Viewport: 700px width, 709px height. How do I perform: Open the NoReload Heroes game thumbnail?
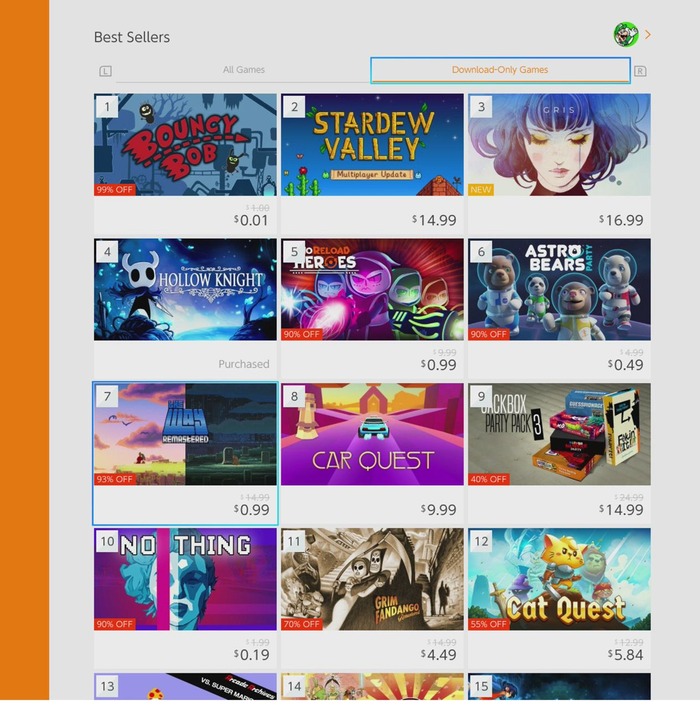pos(372,289)
